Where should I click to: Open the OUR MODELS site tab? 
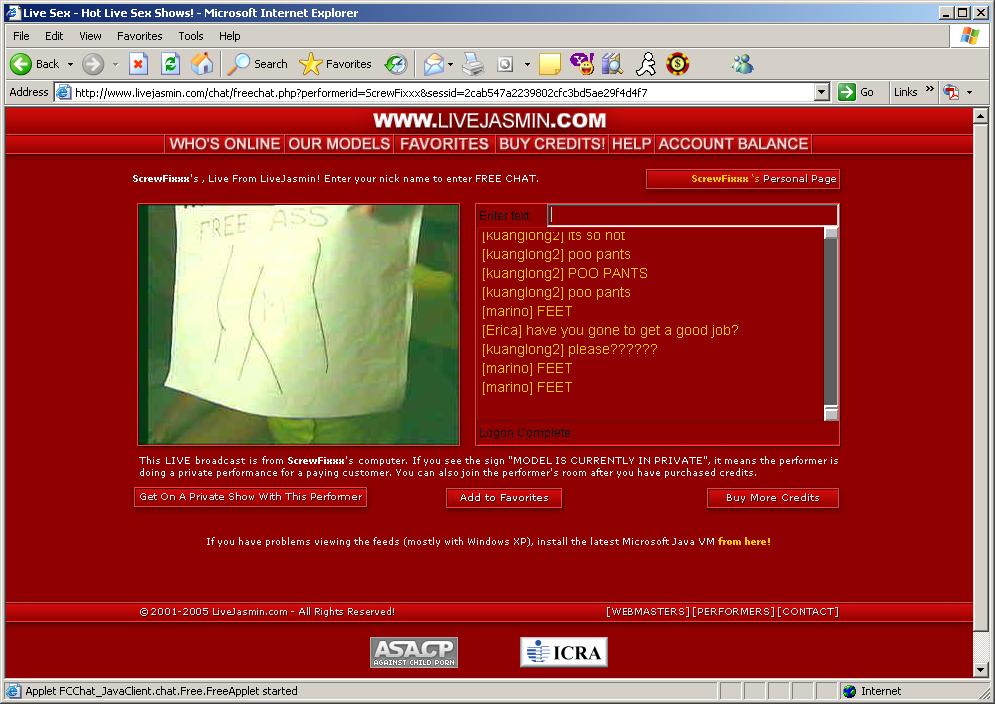tap(339, 144)
